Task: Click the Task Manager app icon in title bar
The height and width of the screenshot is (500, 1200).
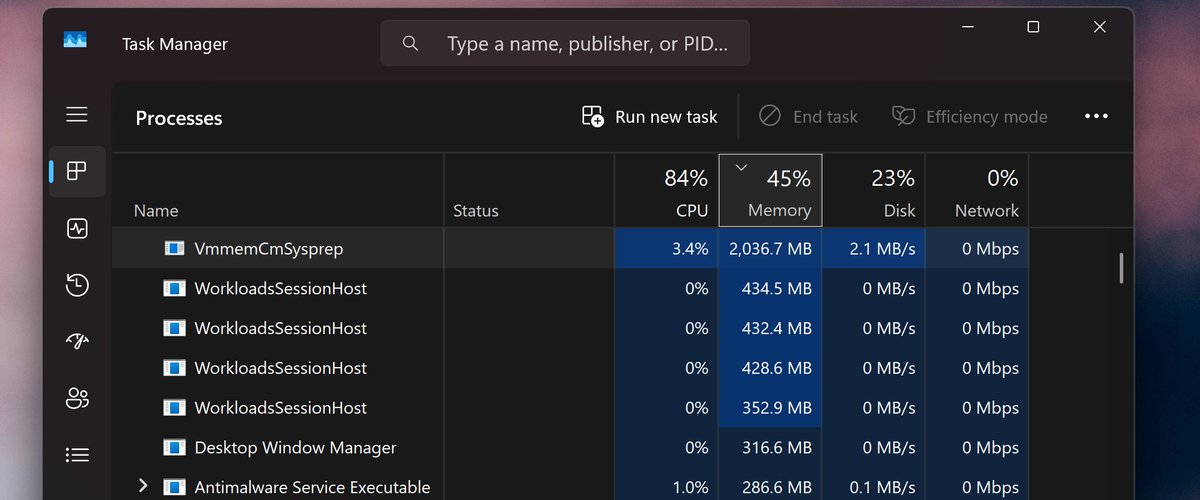Action: pyautogui.click(x=75, y=41)
